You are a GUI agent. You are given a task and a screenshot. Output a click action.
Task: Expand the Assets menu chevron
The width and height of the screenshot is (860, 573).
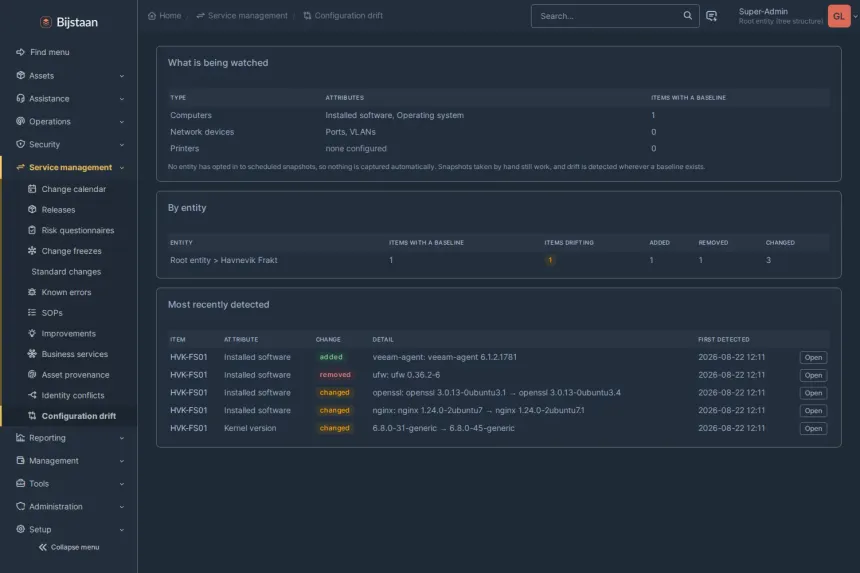[122, 76]
